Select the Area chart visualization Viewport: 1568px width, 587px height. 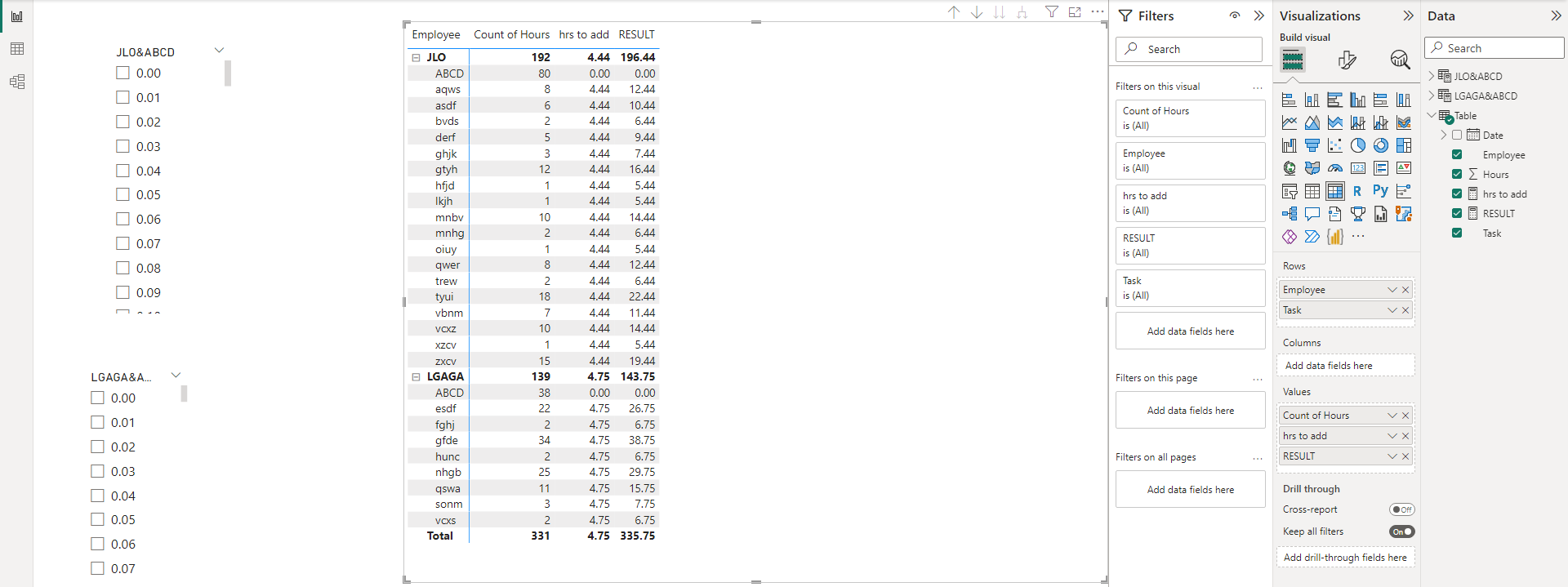coord(1312,122)
